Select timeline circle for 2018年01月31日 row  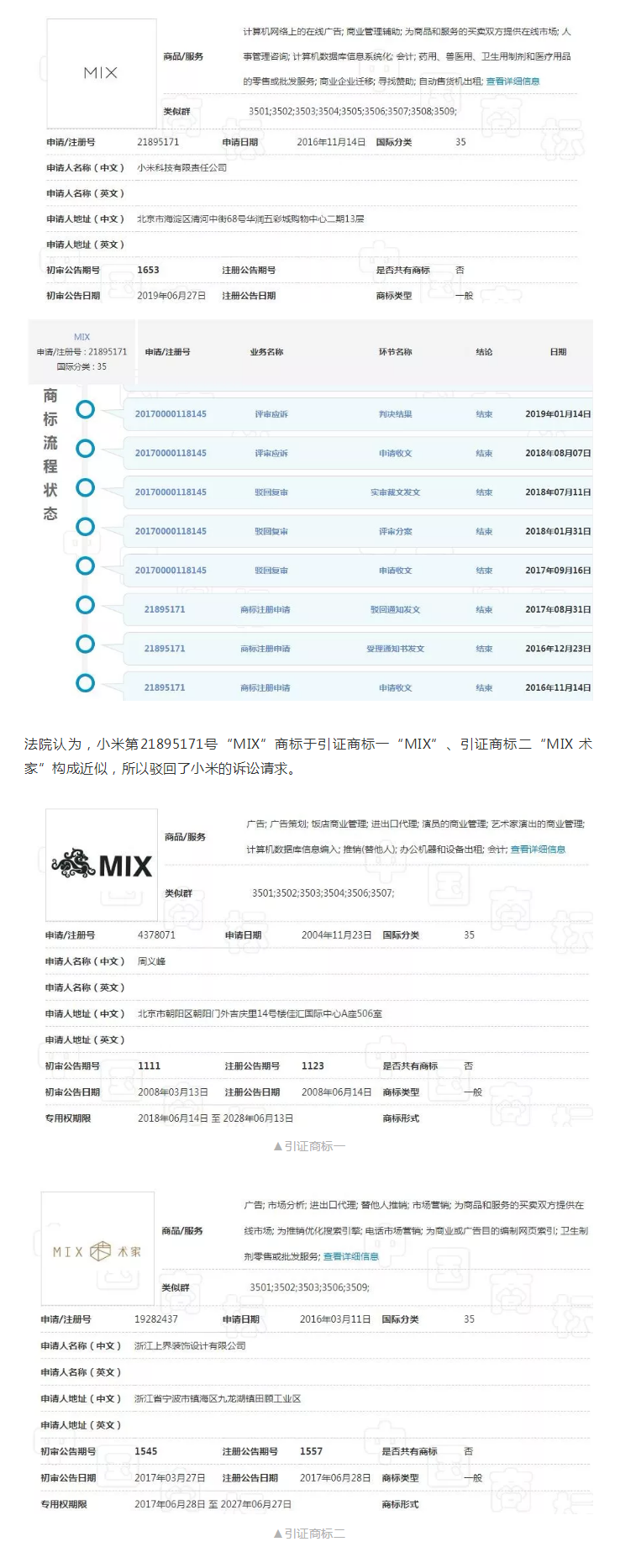pyautogui.click(x=85, y=527)
